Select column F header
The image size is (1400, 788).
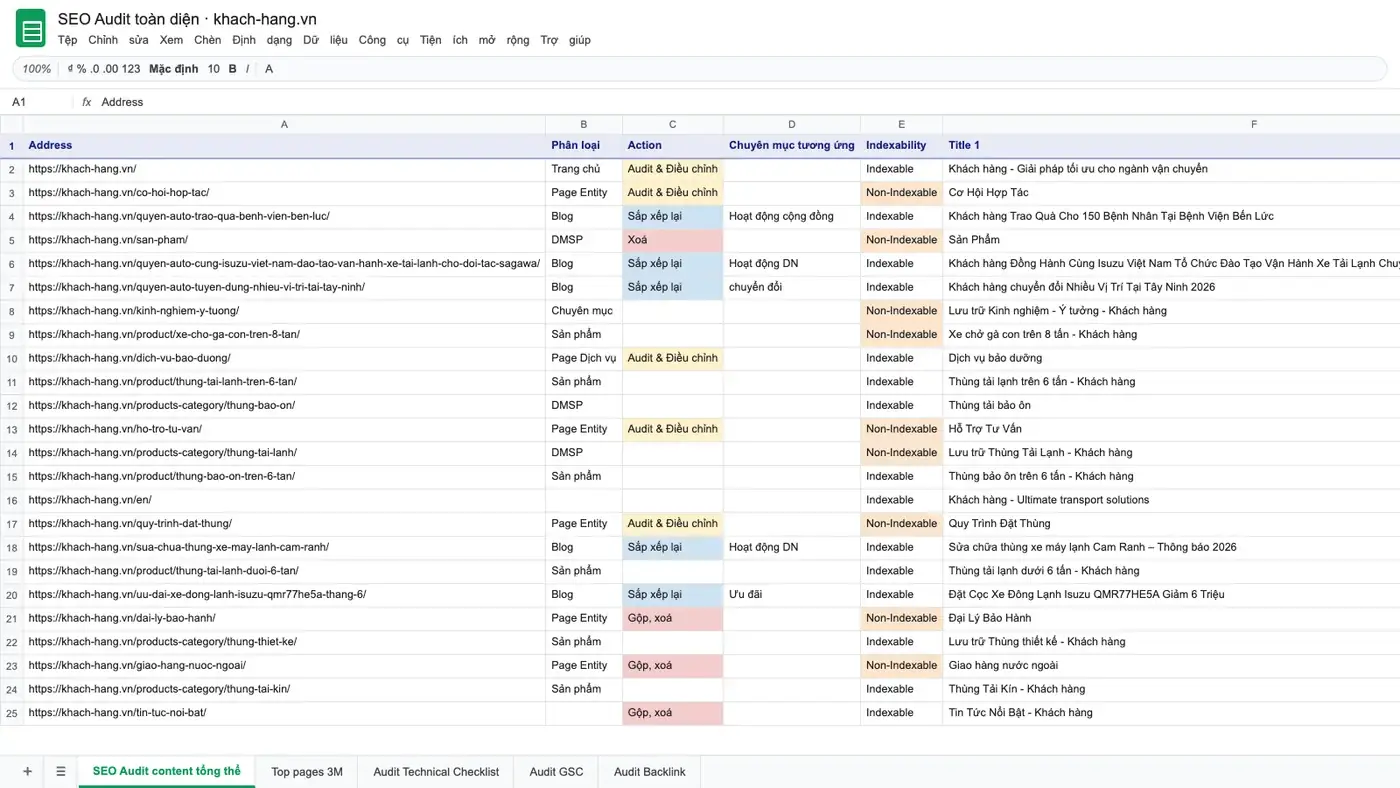[1171, 124]
